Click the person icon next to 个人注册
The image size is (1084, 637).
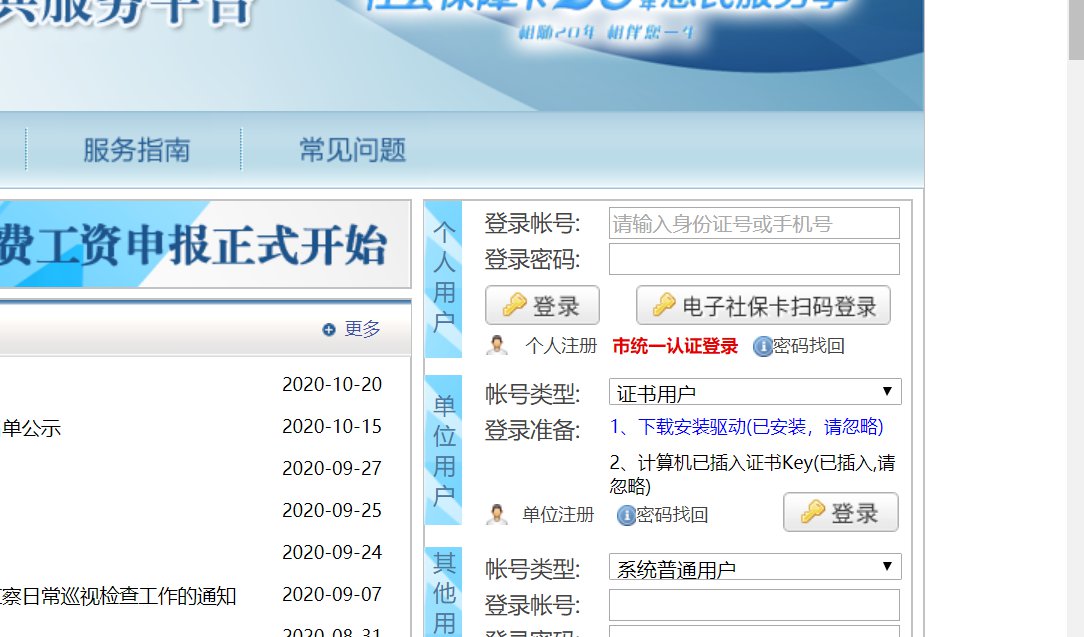tap(496, 345)
